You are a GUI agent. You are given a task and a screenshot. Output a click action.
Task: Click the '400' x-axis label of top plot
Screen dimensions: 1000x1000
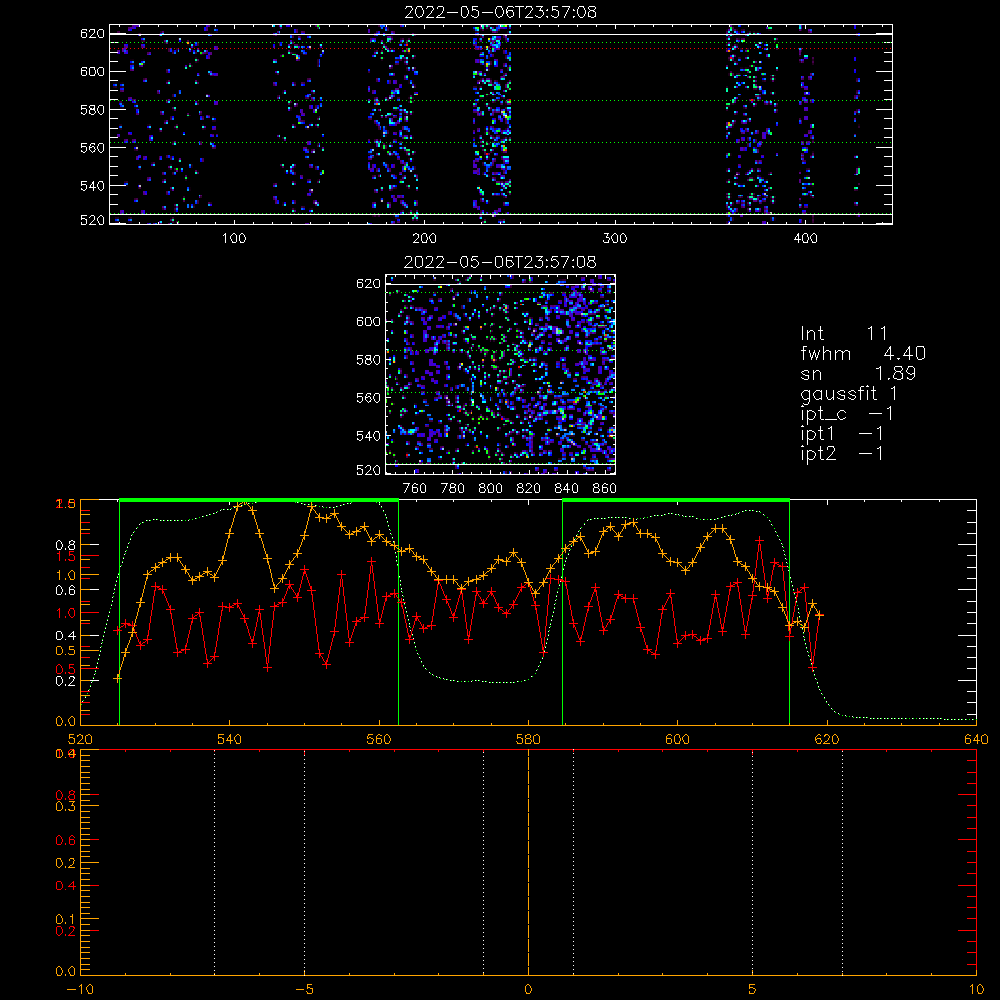pyautogui.click(x=805, y=239)
